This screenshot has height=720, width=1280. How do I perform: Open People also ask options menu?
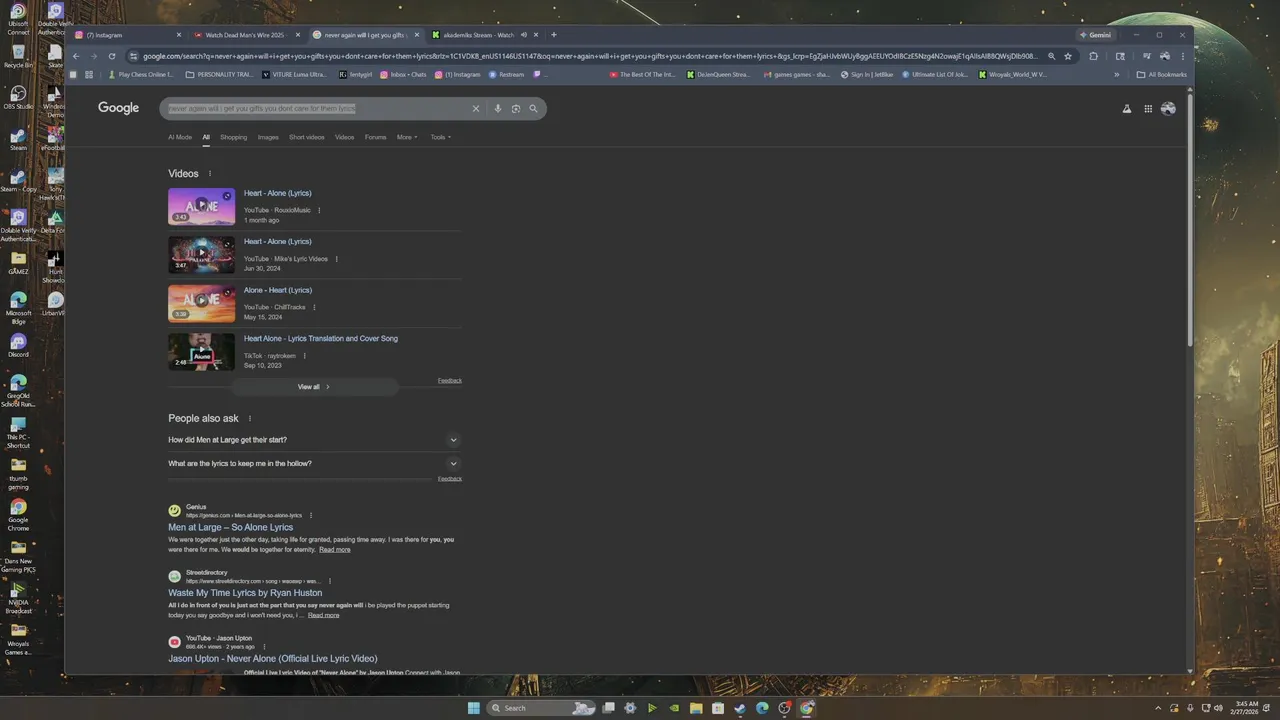coord(250,419)
